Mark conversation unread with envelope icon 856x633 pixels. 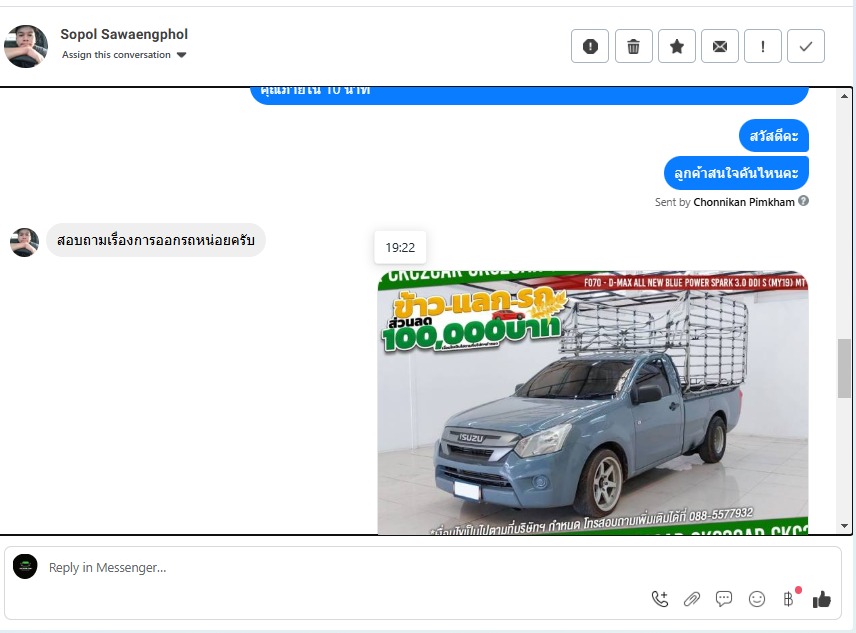tap(720, 46)
